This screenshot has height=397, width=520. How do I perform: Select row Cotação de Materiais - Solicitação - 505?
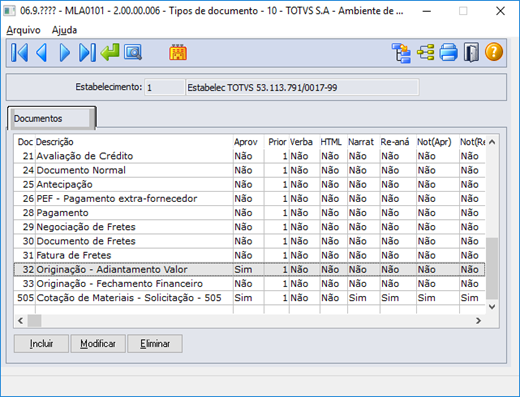[x=249, y=298]
